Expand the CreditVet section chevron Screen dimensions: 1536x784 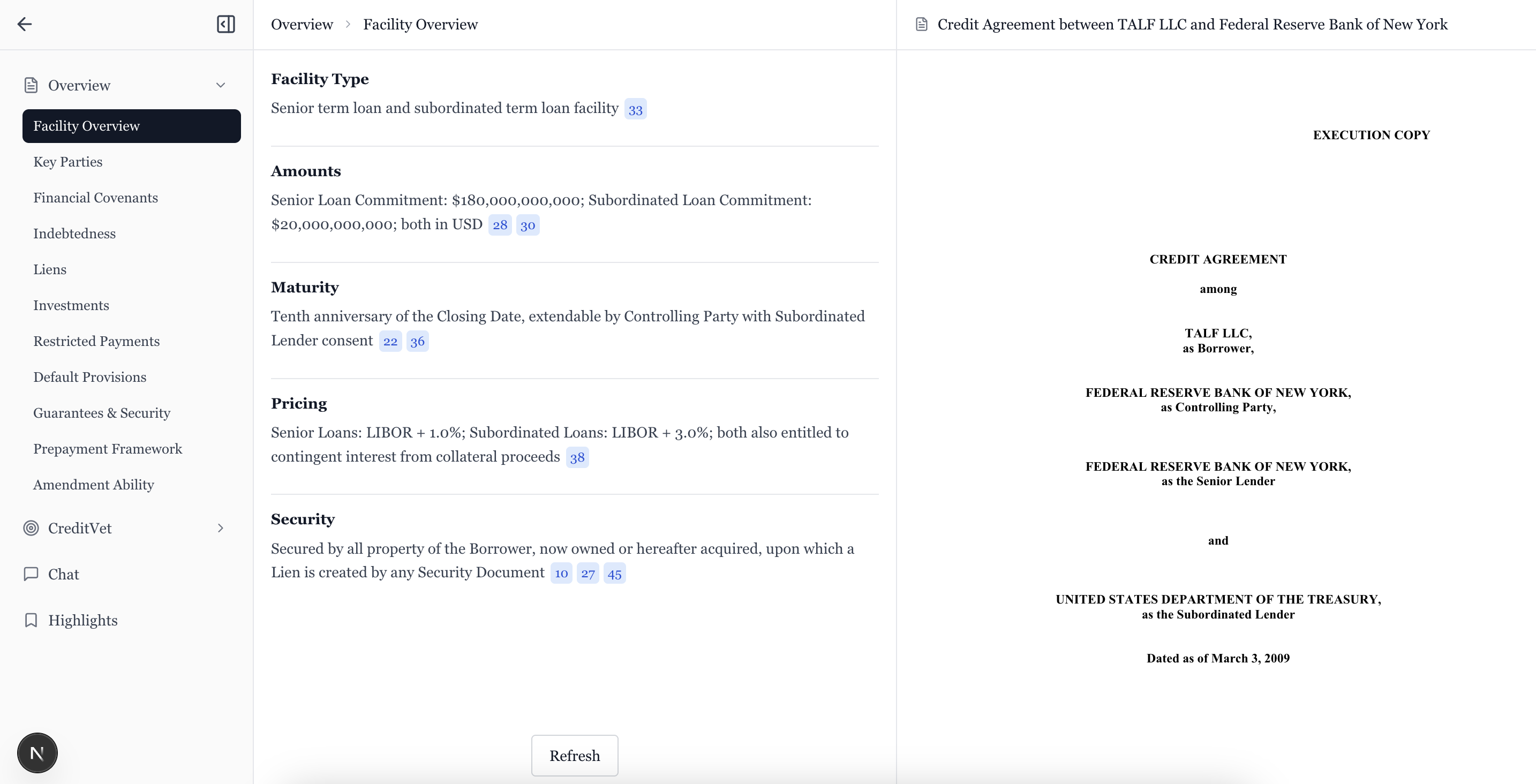pyautogui.click(x=221, y=528)
